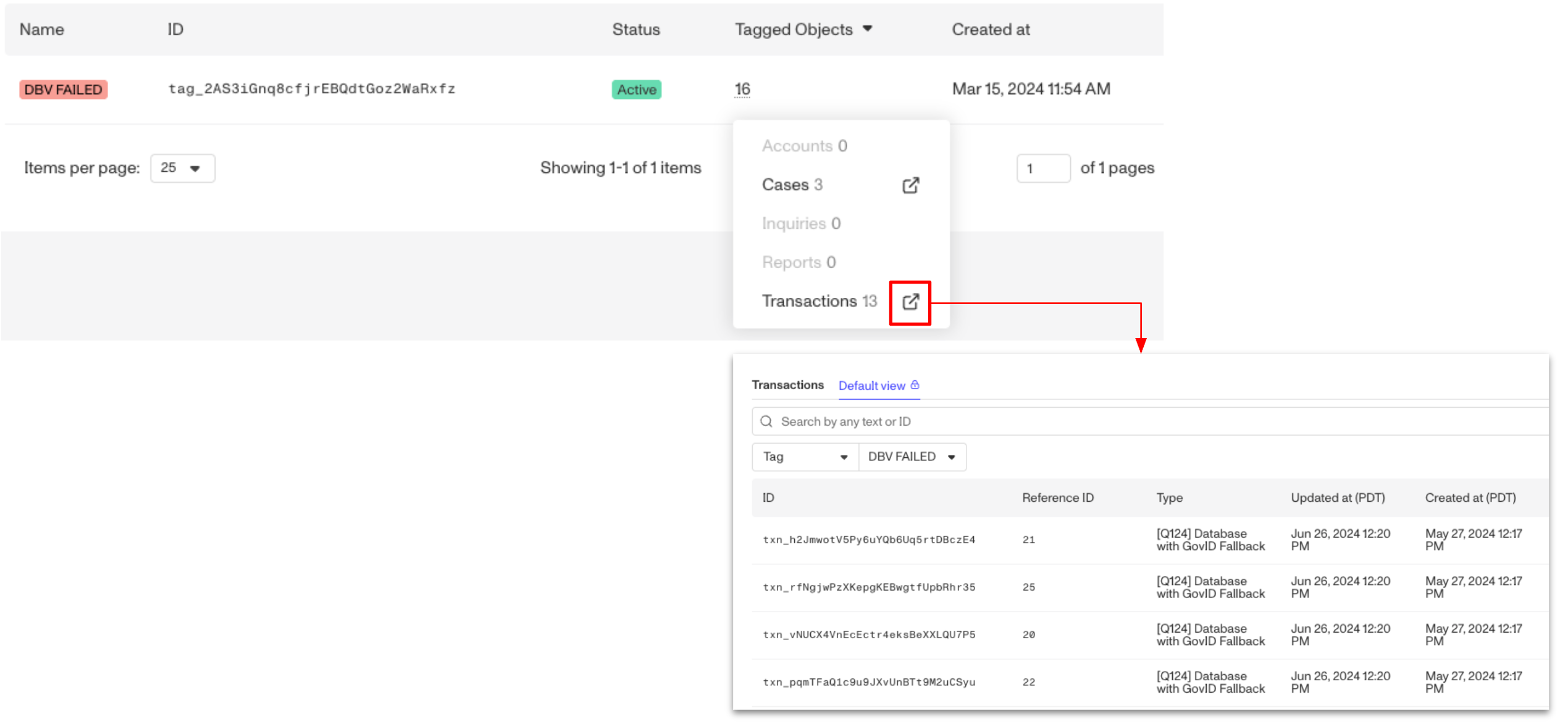
Task: Select Cases 3 menu entry
Action: [792, 185]
